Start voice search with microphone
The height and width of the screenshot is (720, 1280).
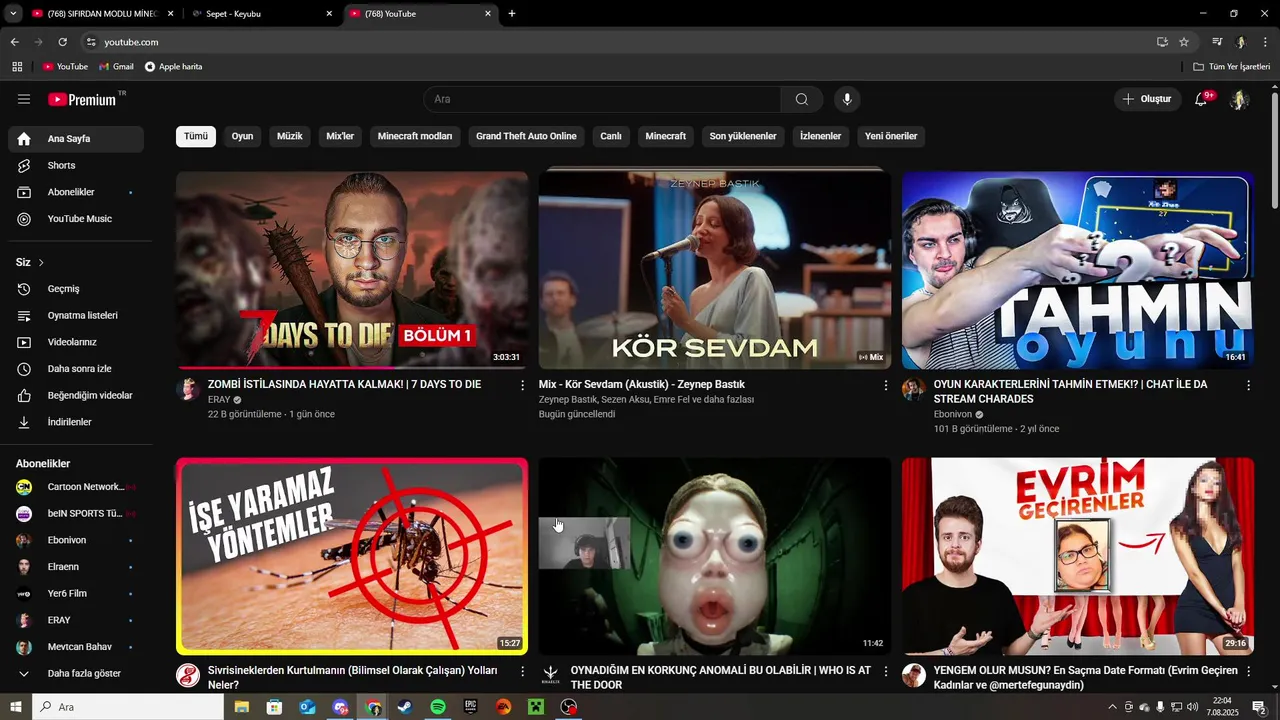point(847,99)
